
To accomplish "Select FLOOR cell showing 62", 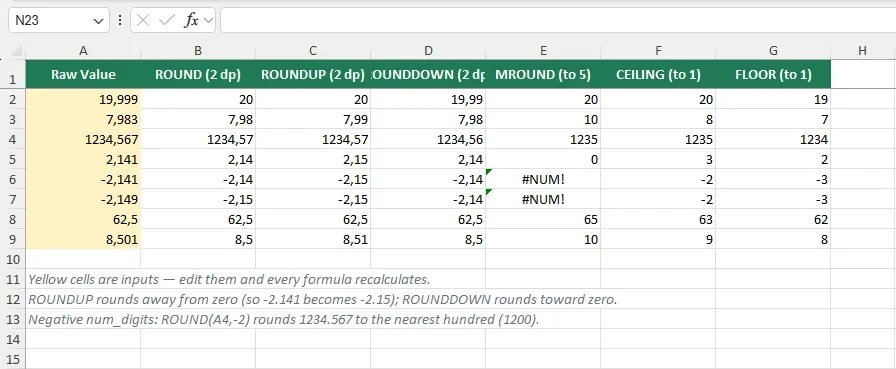I will [773, 219].
